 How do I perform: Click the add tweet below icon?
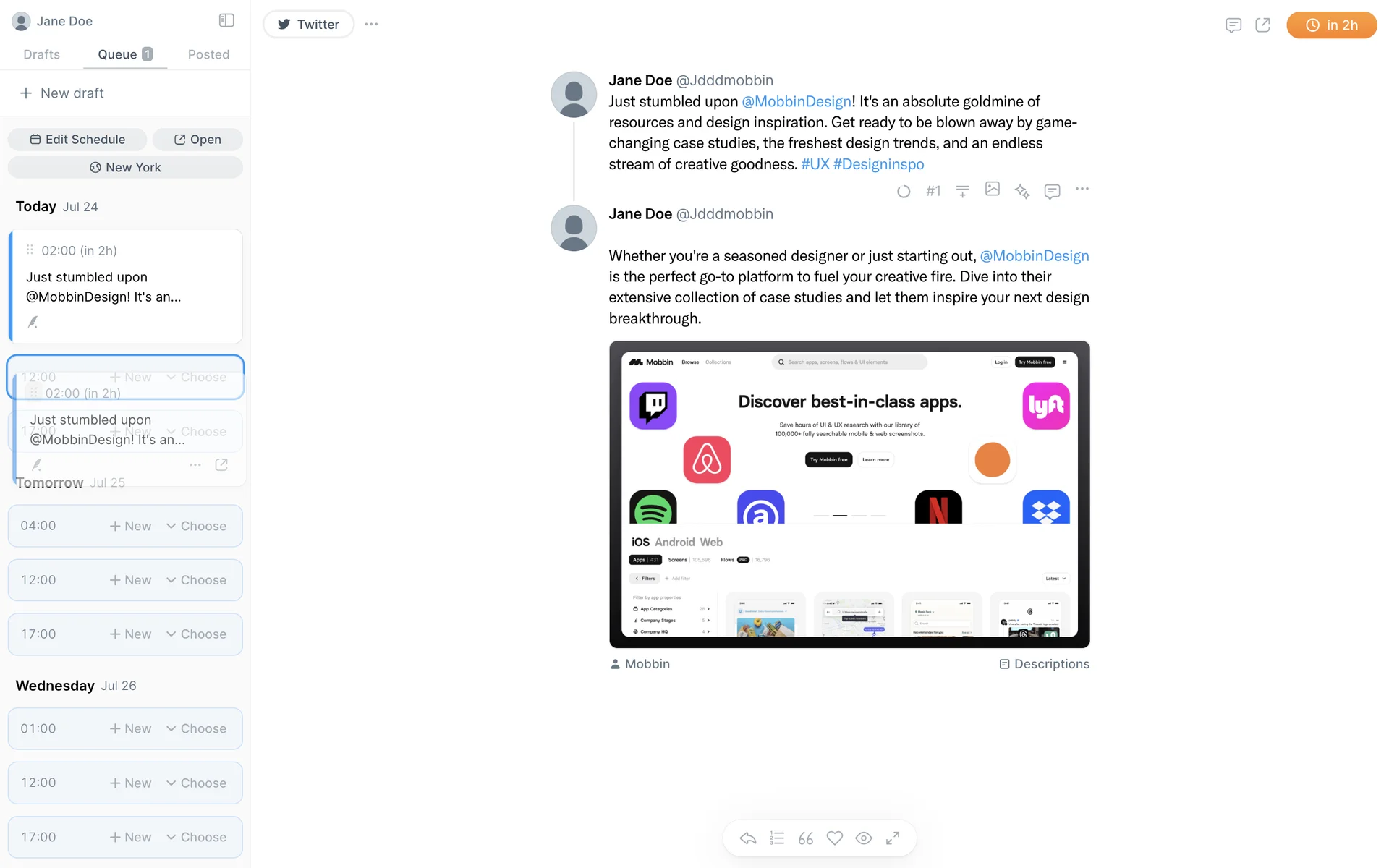click(x=962, y=191)
